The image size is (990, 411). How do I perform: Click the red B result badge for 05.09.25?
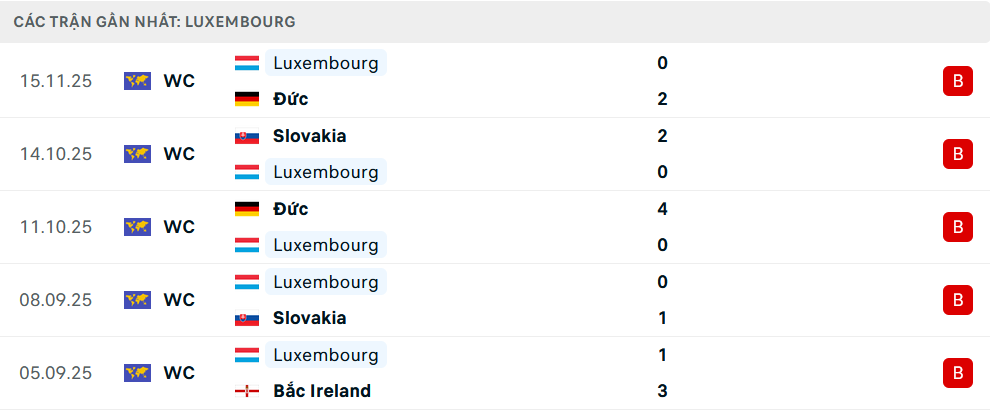pyautogui.click(x=957, y=373)
